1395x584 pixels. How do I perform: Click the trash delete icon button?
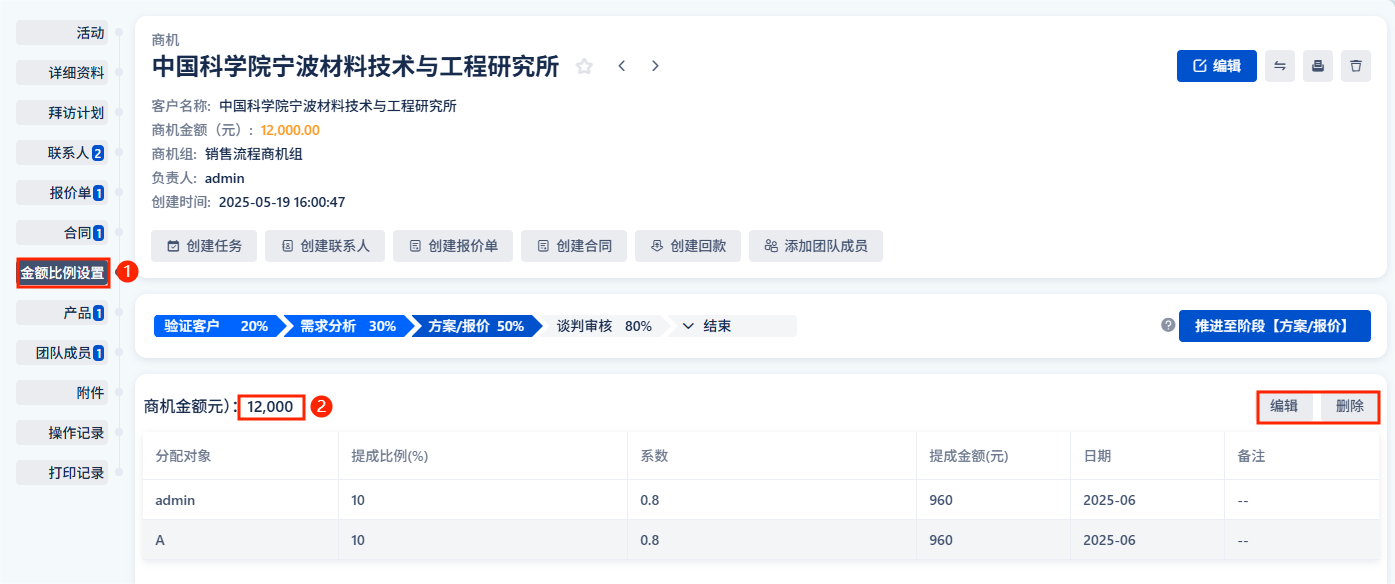1356,66
